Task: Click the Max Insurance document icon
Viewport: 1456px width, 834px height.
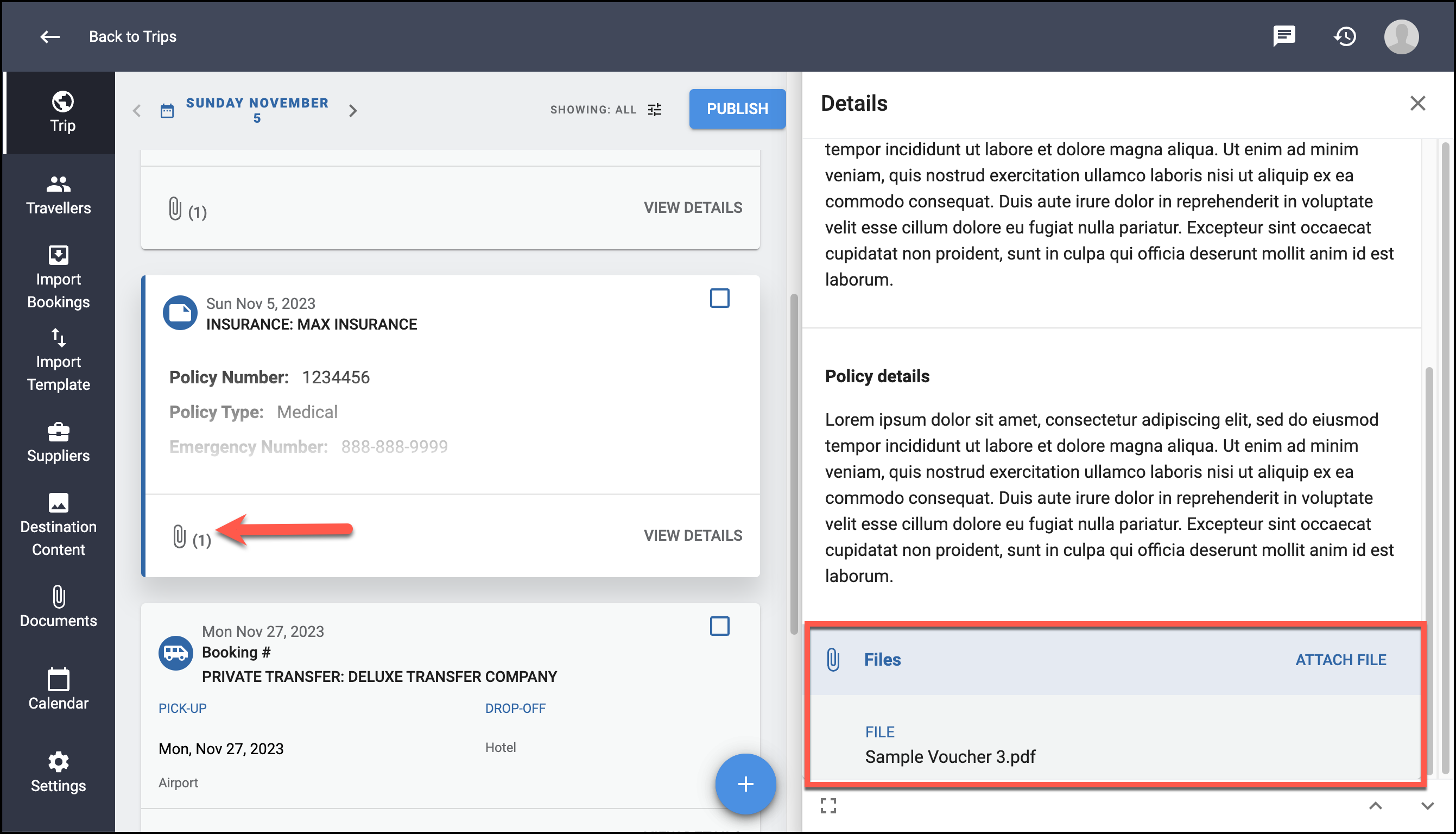Action: [180, 313]
